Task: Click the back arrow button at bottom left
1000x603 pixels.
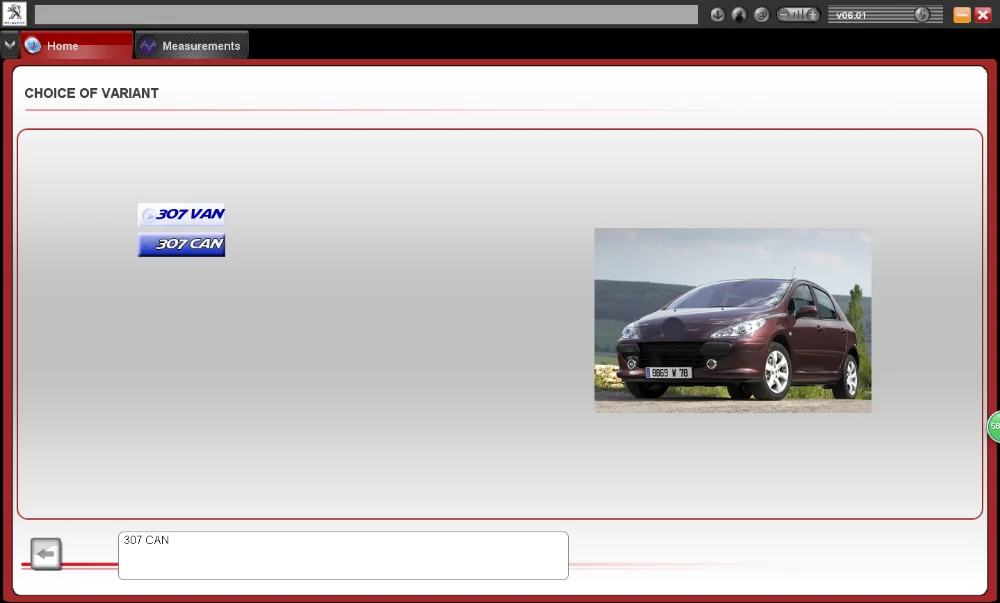Action: click(x=46, y=554)
